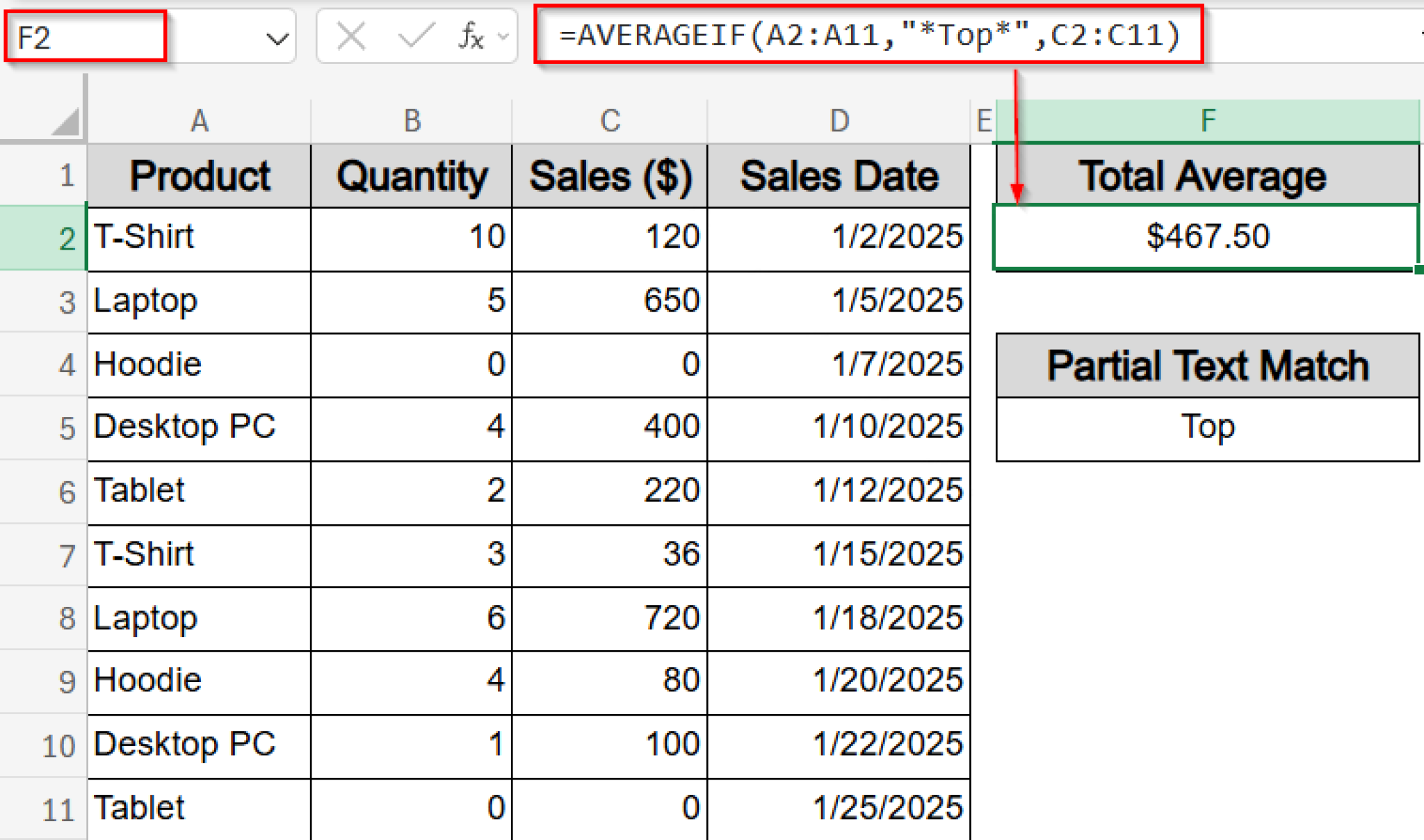
Task: Select the Total Average header cell
Action: (x=1208, y=175)
